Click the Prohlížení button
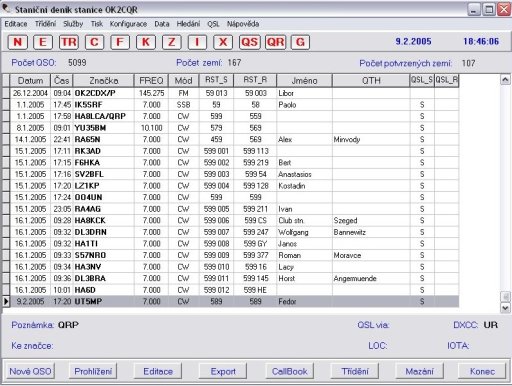 pyautogui.click(x=93, y=371)
